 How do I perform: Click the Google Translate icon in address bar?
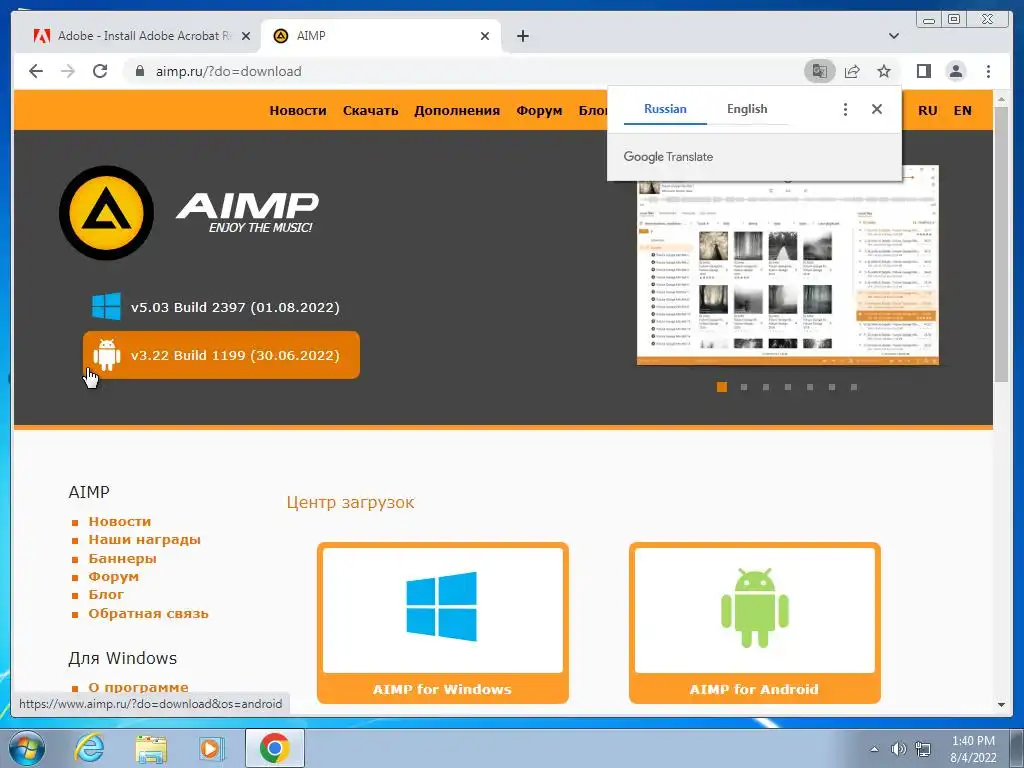click(820, 71)
